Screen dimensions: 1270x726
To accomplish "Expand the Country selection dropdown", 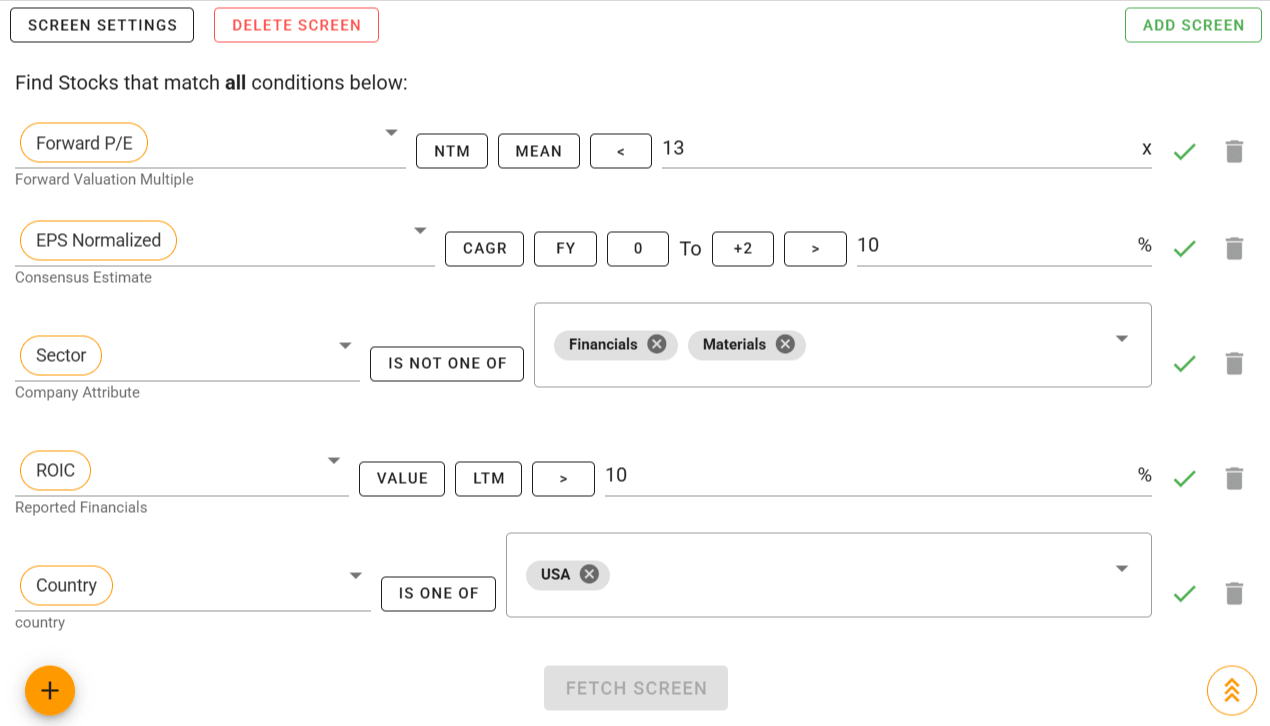I will [1120, 569].
